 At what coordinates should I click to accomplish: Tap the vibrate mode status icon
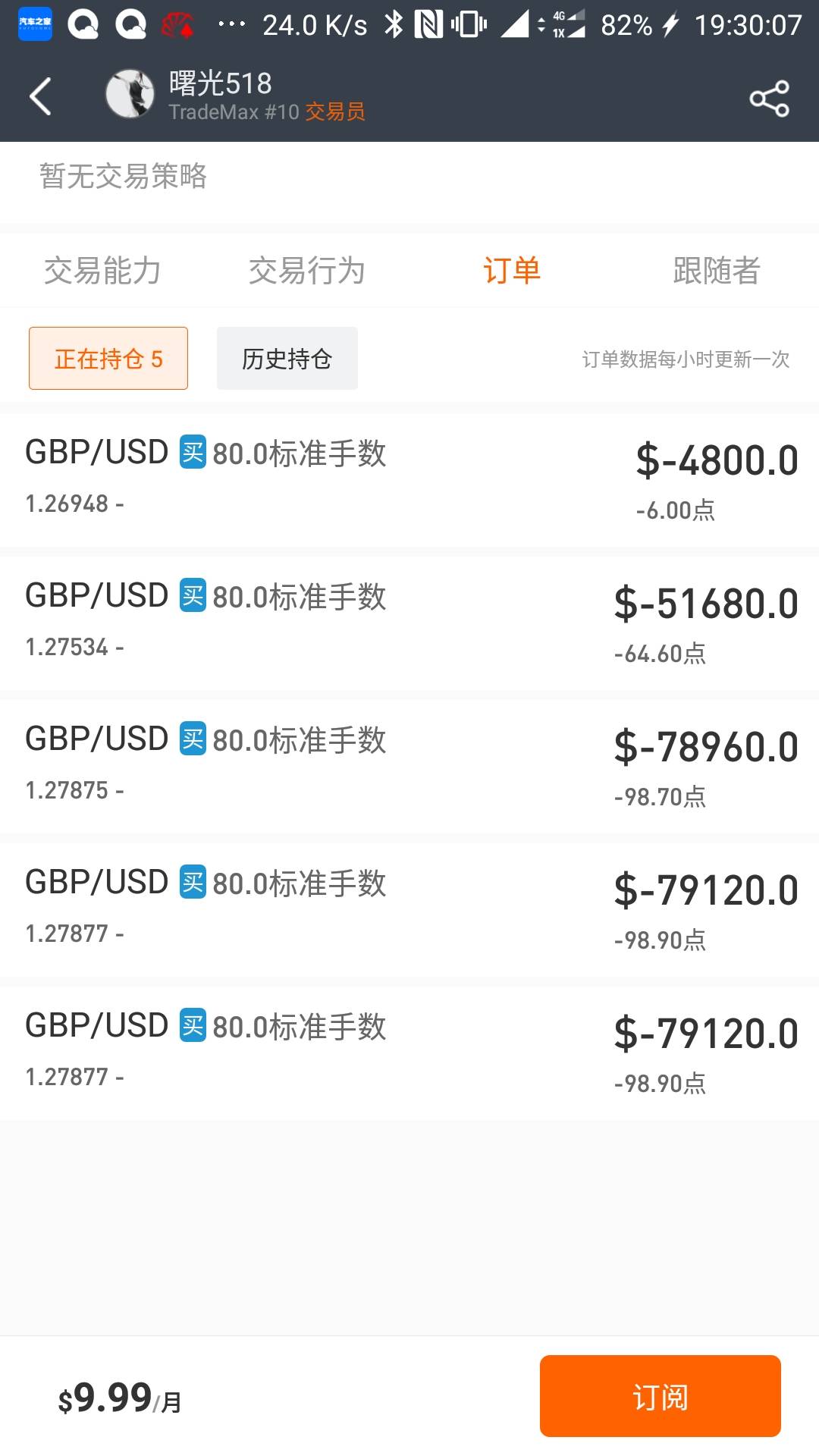tap(469, 25)
